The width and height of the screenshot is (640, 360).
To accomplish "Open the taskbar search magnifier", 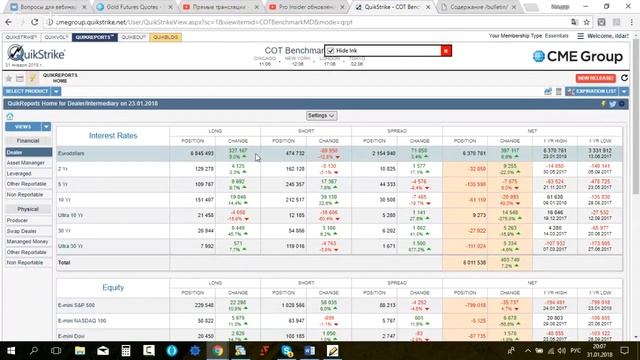I will click(x=34, y=351).
